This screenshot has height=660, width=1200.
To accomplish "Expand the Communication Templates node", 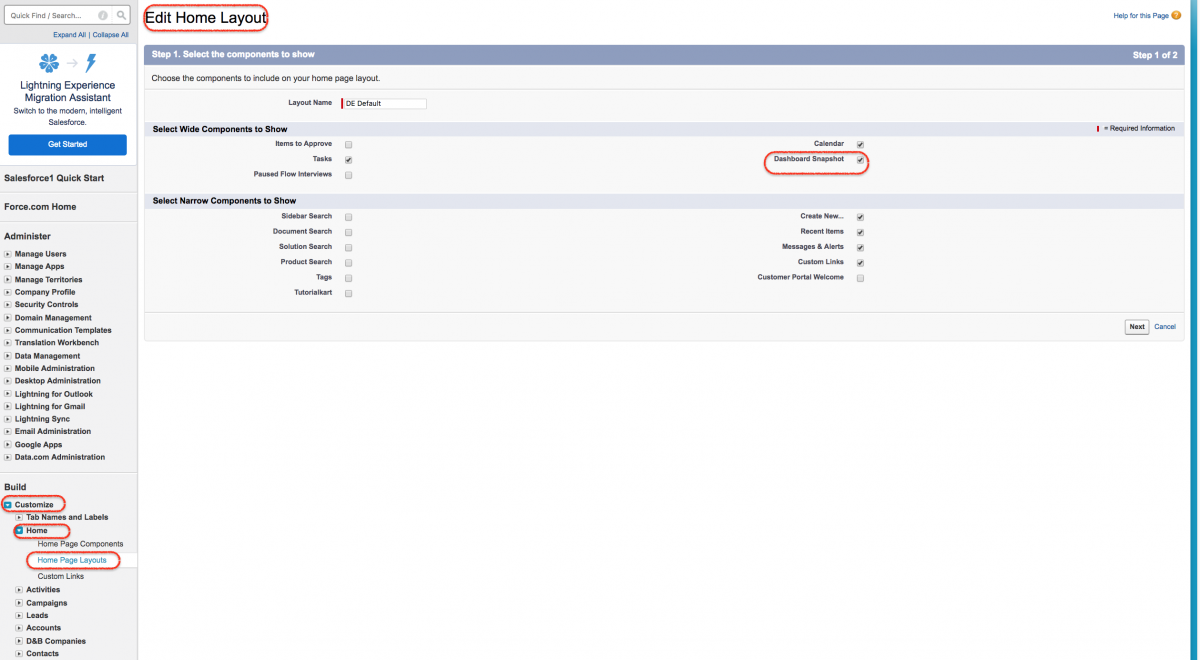I will 8,330.
